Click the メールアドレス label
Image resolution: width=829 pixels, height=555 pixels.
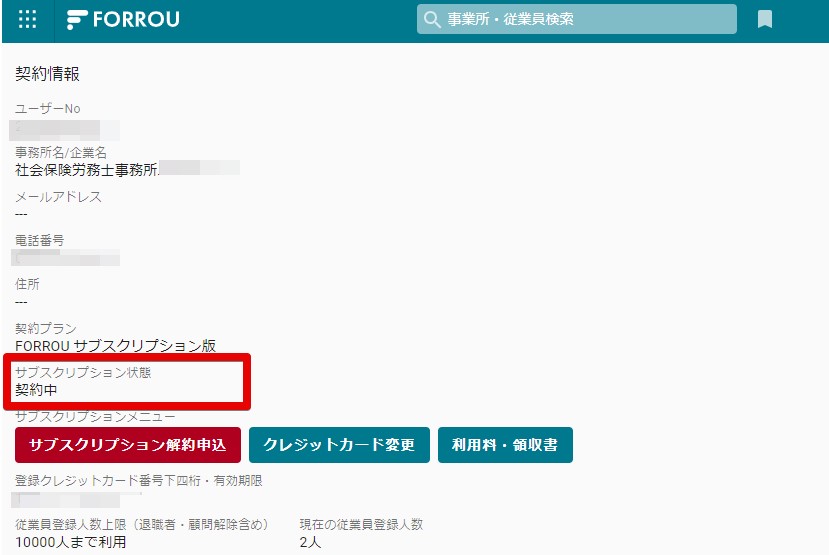(x=58, y=197)
